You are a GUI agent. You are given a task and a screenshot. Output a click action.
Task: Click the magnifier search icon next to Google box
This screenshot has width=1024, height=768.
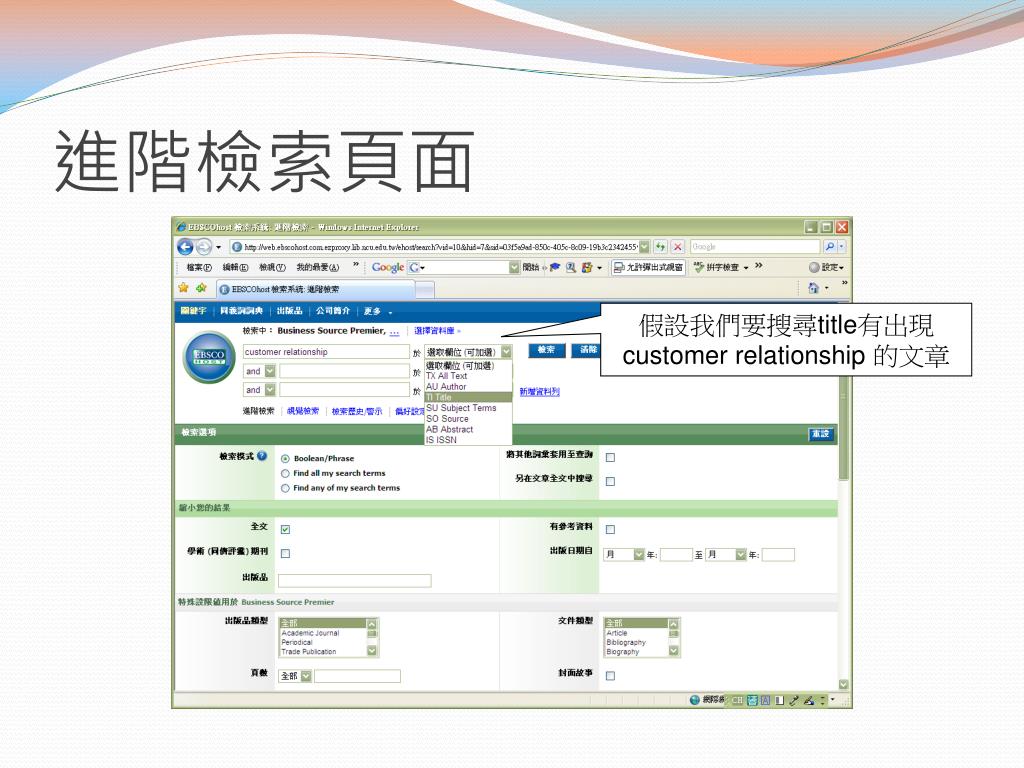point(829,247)
